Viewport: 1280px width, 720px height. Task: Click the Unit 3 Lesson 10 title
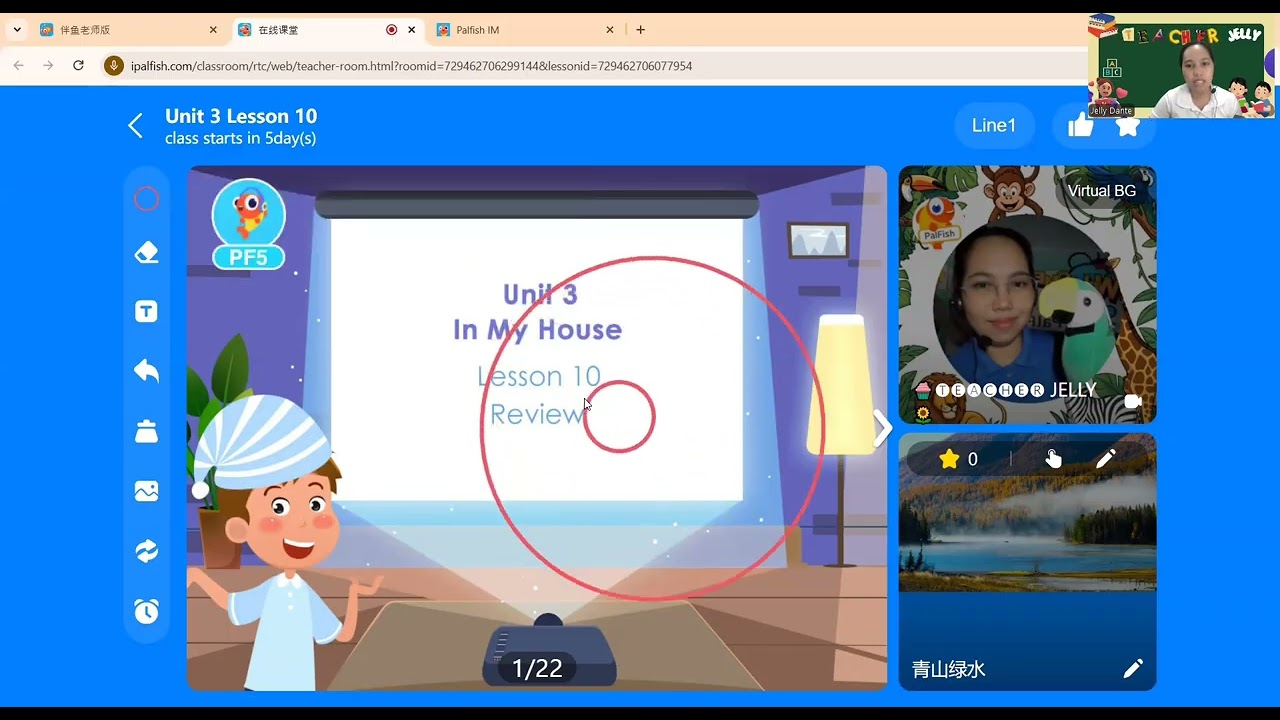(x=241, y=116)
